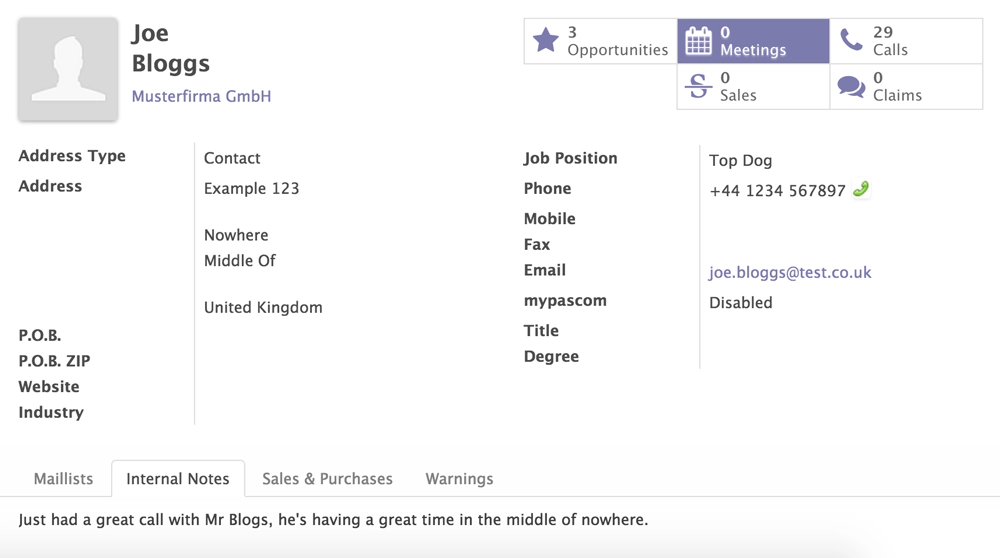This screenshot has height=558, width=1000.
Task: Open the 3 Opportunities button
Action: 617,41
